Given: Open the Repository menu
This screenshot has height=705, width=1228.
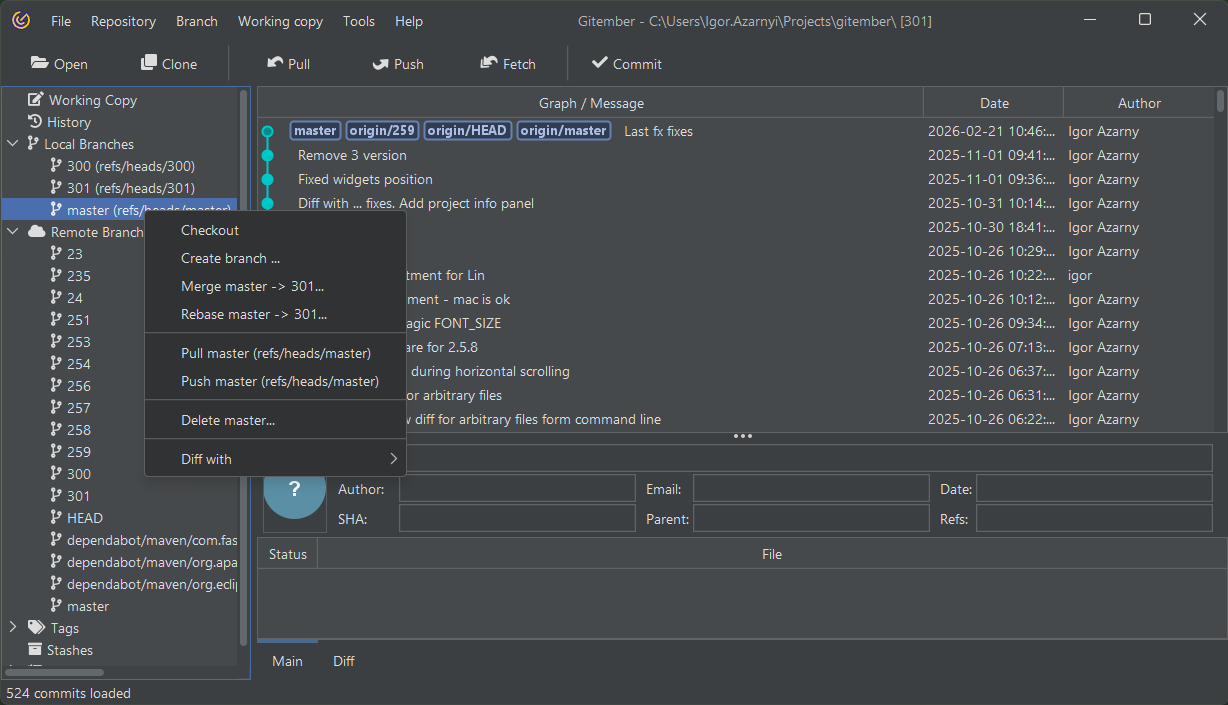Looking at the screenshot, I should (x=123, y=21).
